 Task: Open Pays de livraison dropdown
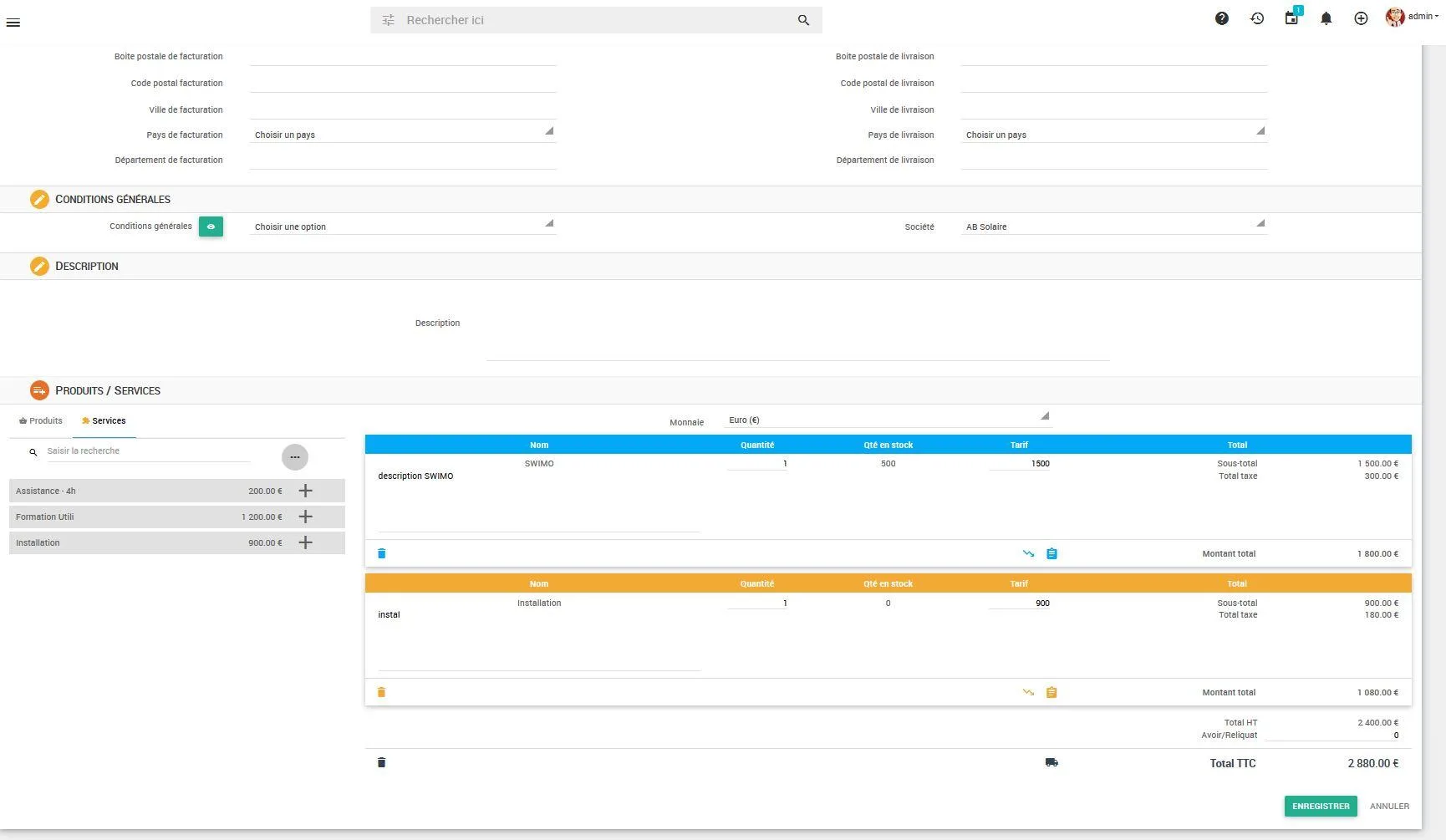(x=1114, y=135)
